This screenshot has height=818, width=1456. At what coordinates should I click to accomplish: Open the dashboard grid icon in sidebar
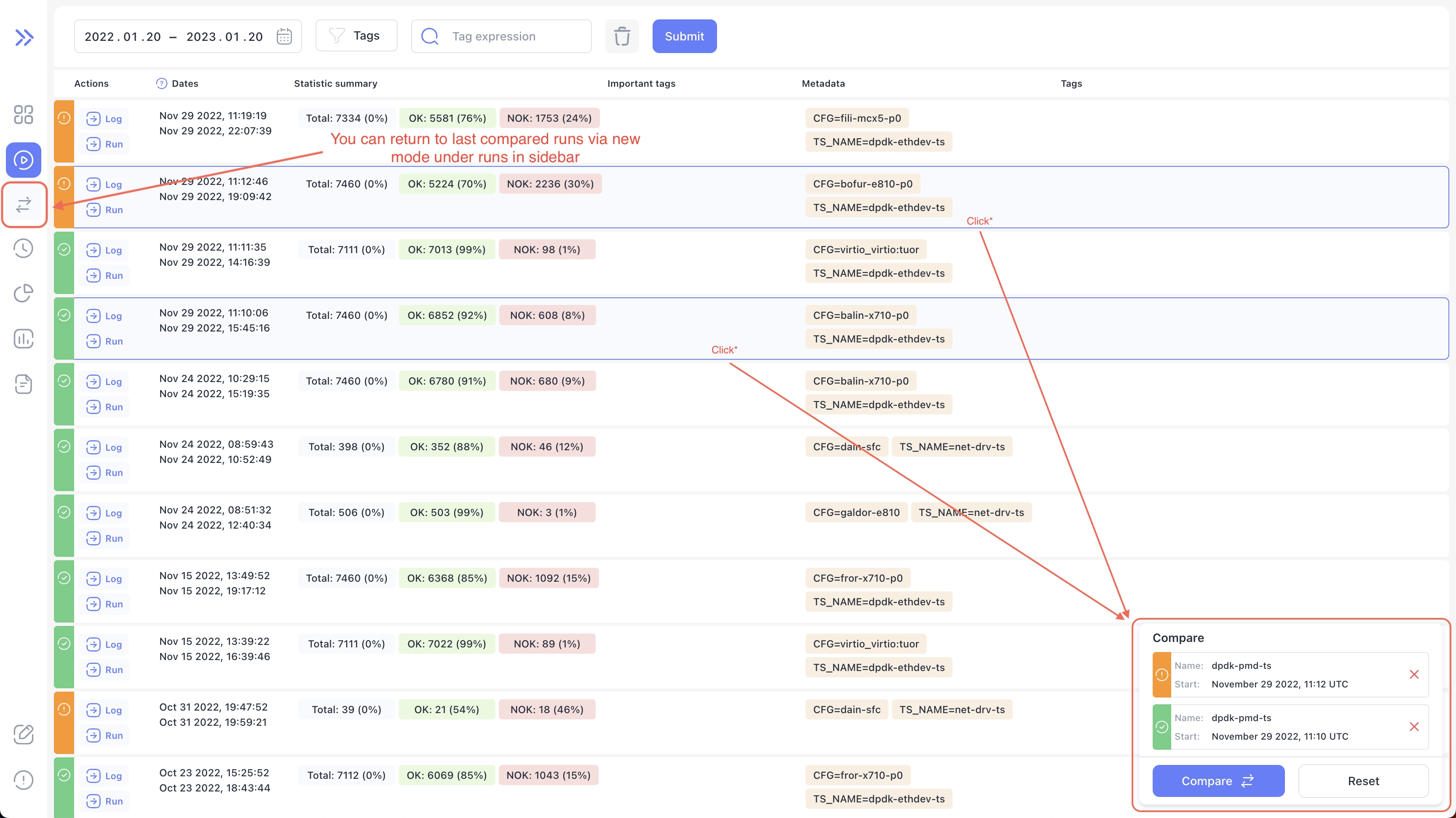click(x=23, y=115)
